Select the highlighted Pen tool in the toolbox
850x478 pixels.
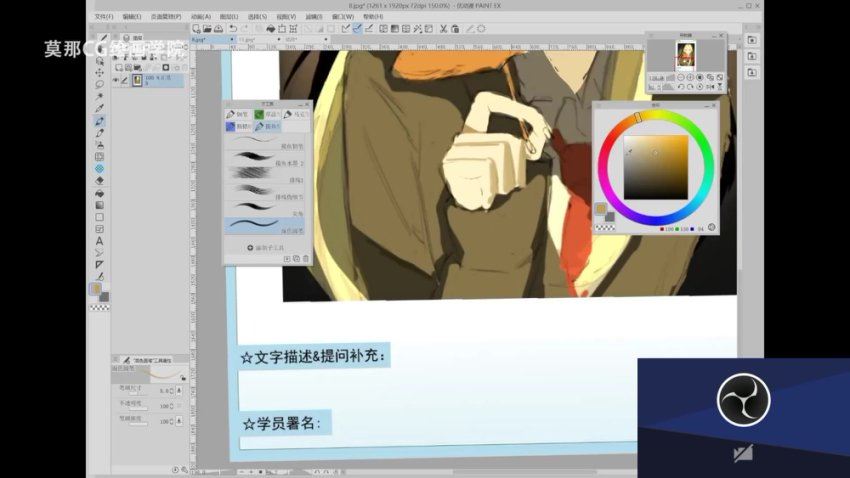(x=99, y=121)
